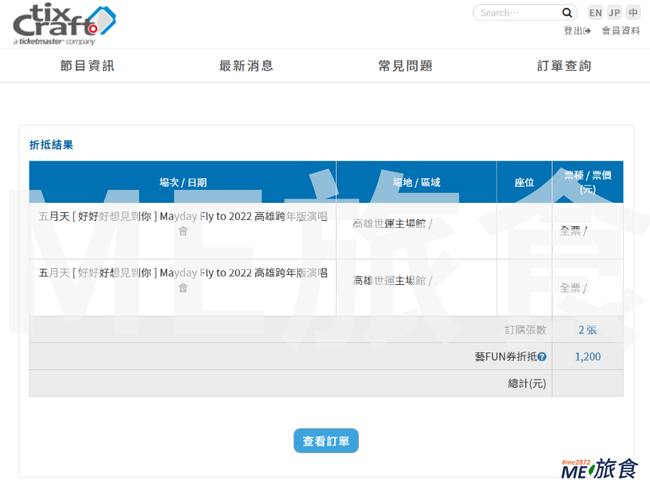
Task: Switch language to JP
Action: click(x=614, y=13)
